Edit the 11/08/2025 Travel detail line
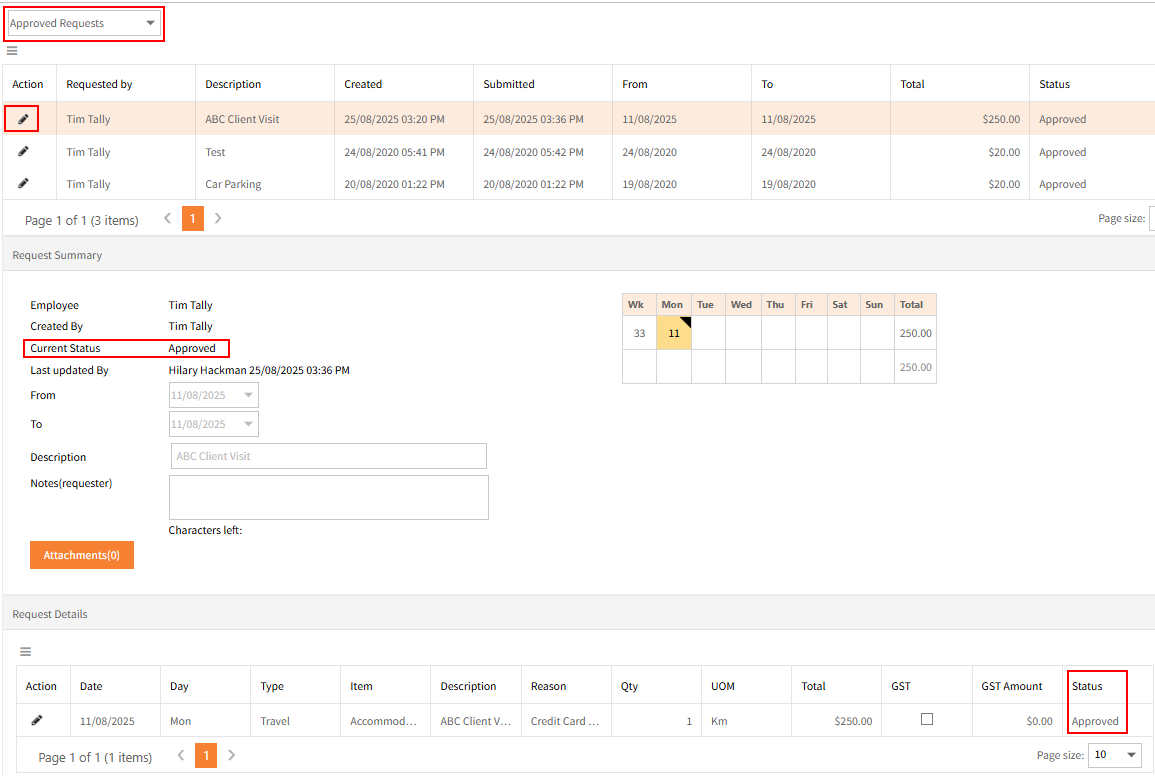 coord(36,720)
